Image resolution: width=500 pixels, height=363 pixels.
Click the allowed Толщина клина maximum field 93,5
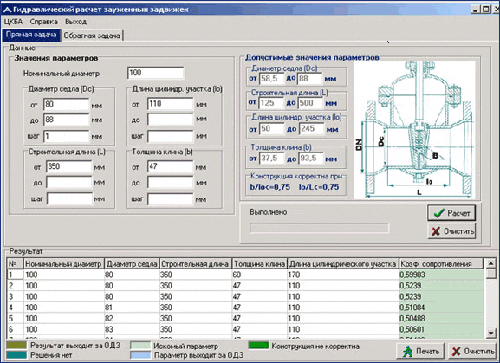click(x=311, y=158)
